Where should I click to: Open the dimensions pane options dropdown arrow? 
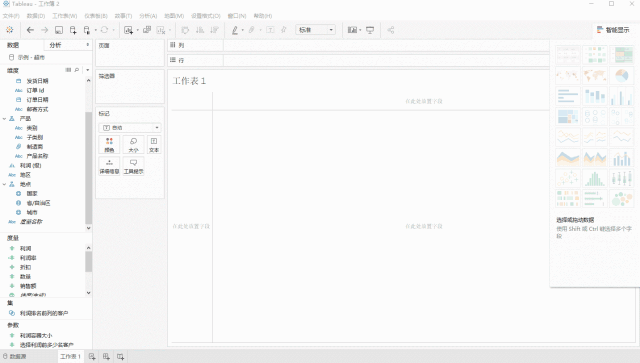point(87,70)
